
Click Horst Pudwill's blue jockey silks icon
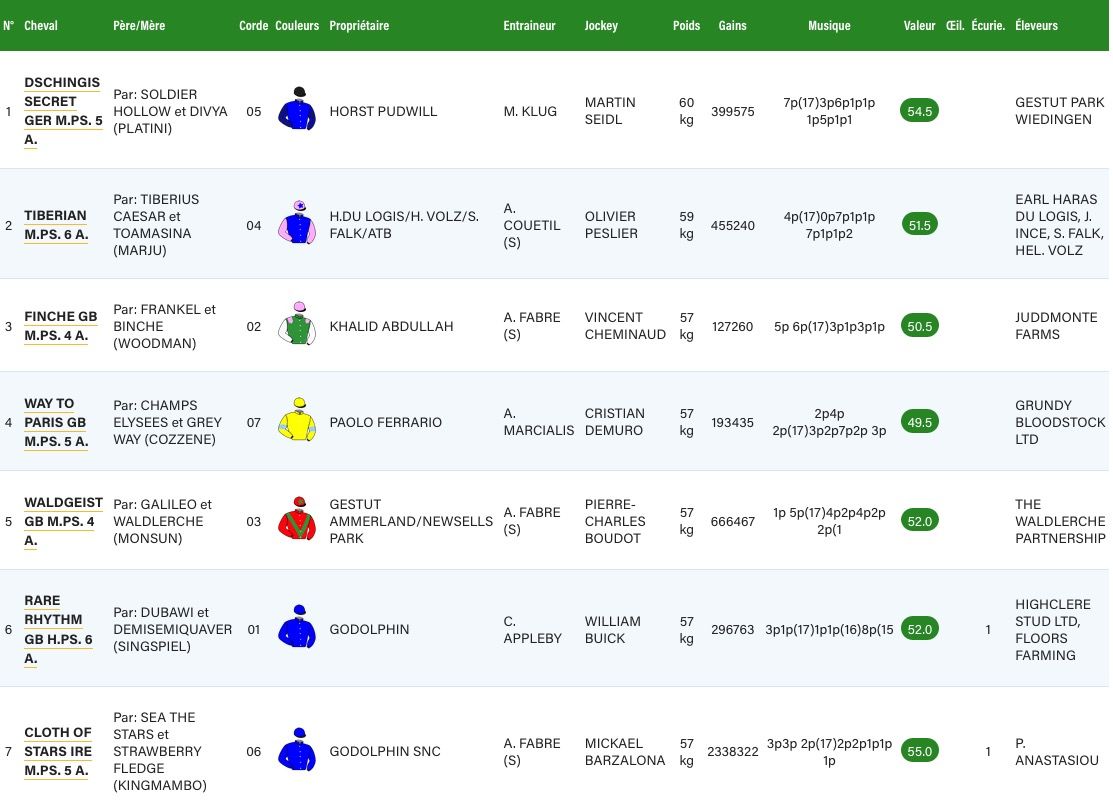(297, 109)
